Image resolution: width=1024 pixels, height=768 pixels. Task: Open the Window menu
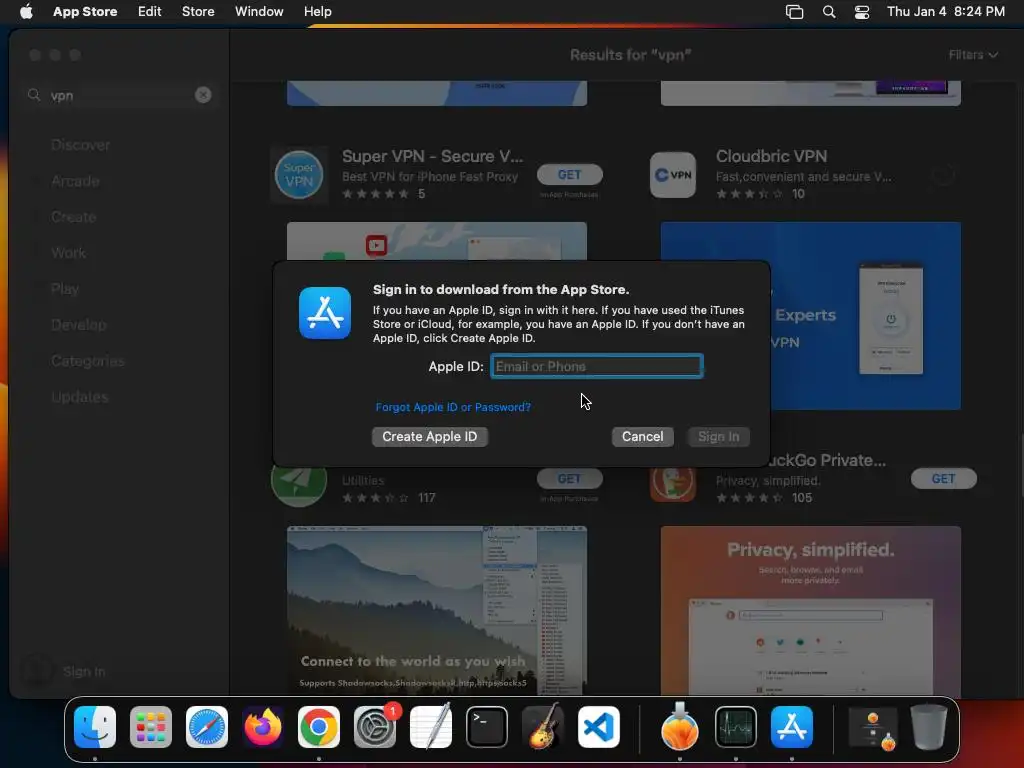point(259,11)
